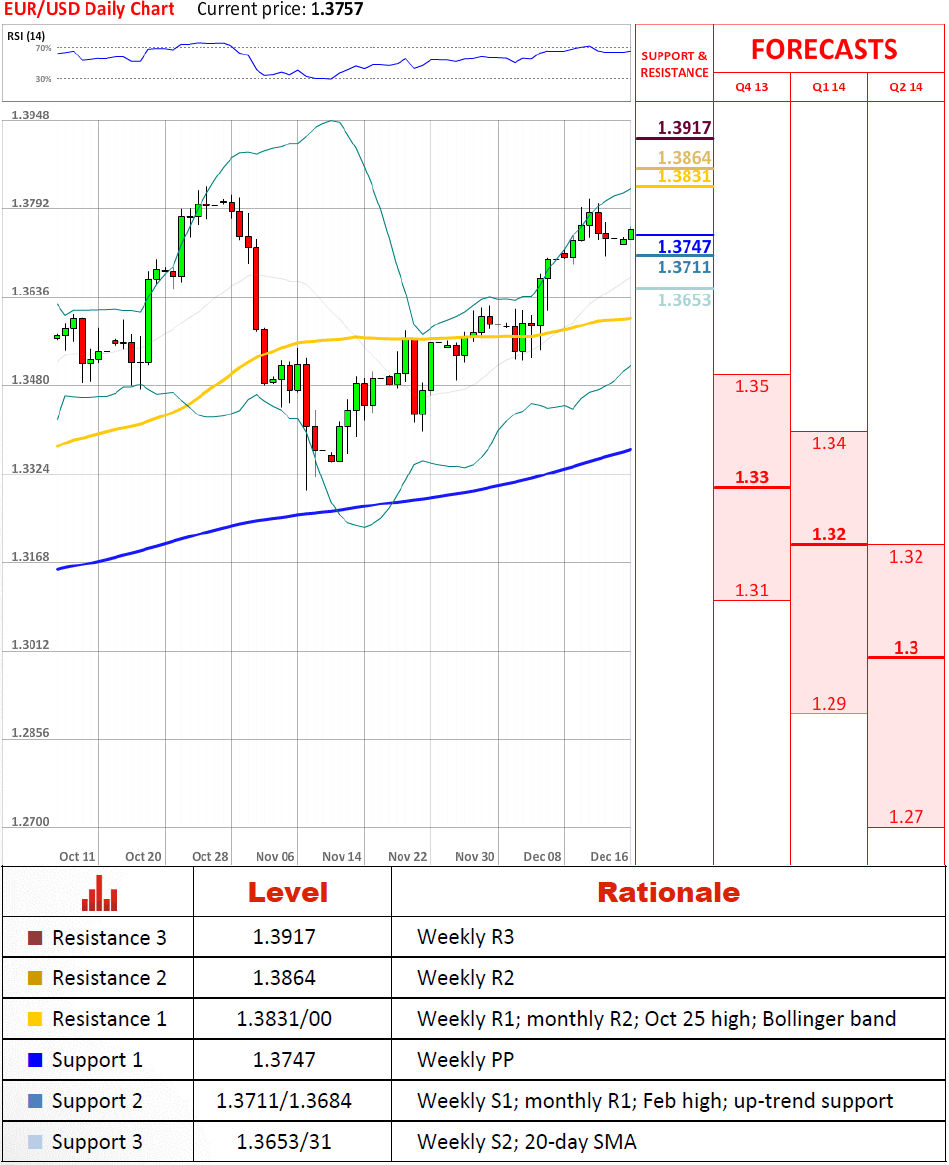Click the Nov 14 date on the time axis

[342, 857]
